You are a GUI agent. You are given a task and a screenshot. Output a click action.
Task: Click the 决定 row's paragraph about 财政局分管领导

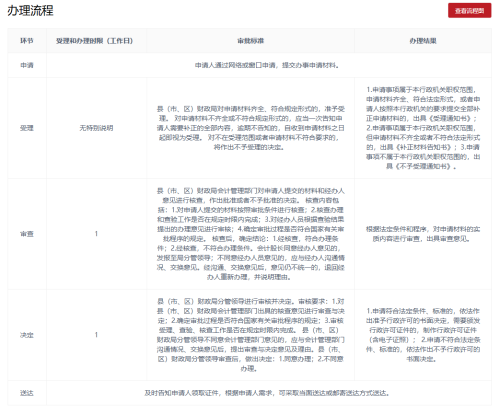pos(250,335)
